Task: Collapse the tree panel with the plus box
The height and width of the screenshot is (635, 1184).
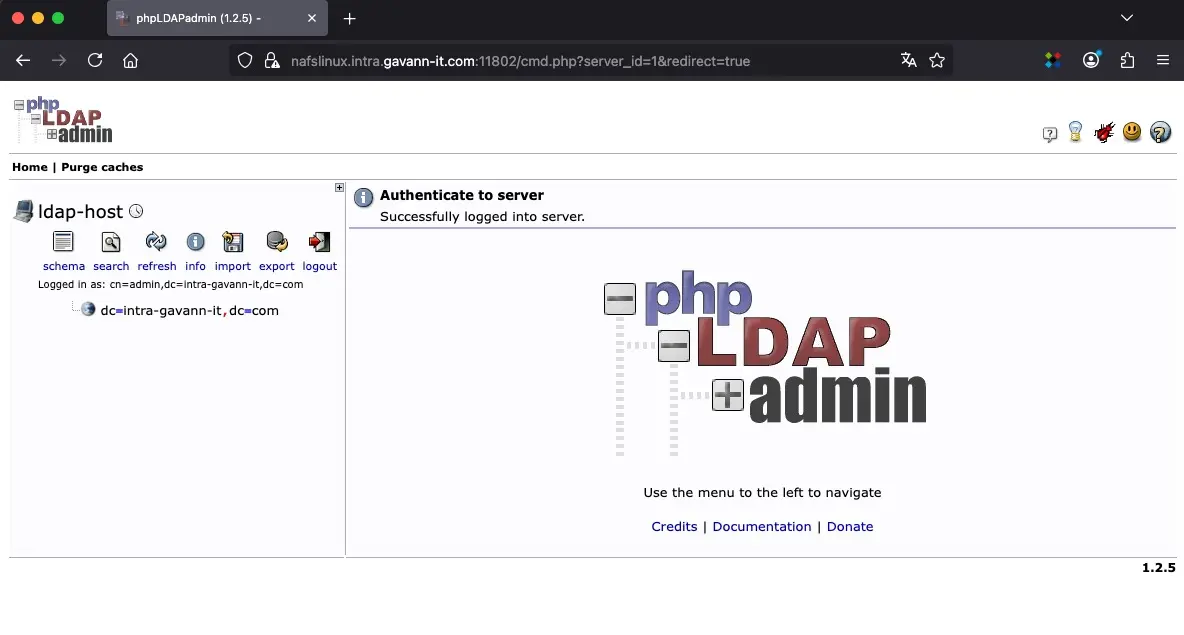Action: 339,187
